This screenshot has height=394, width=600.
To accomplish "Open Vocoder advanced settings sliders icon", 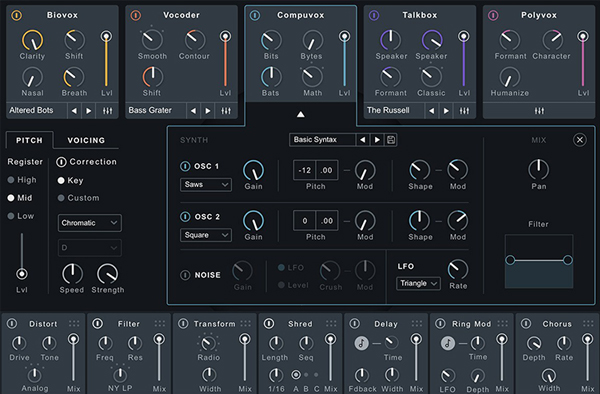I will [x=226, y=111].
